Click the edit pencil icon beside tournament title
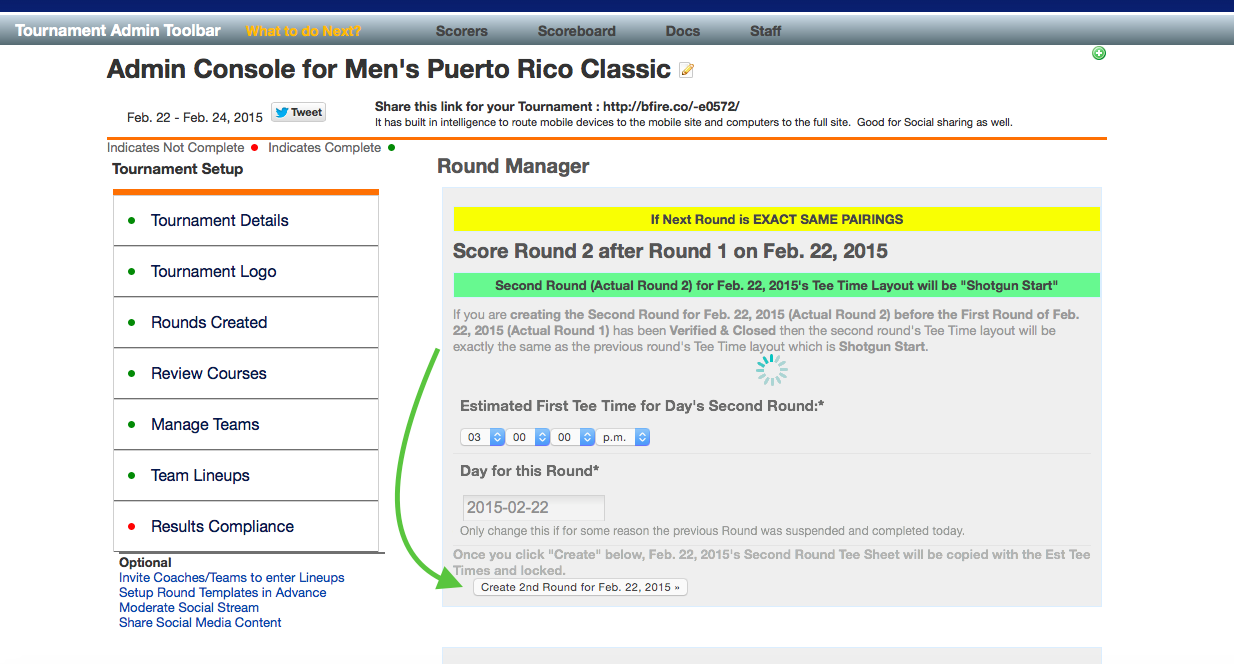 point(686,70)
